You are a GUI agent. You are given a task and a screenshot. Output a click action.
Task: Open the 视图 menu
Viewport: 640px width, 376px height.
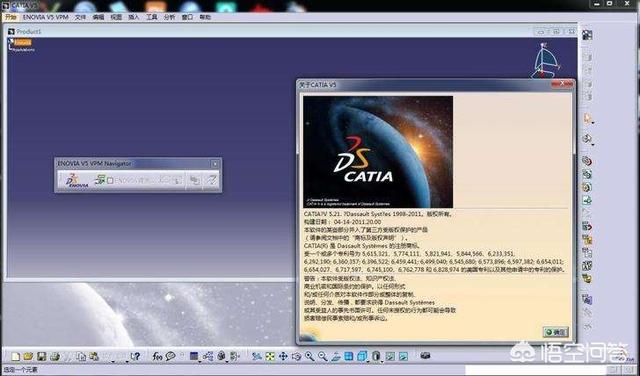click(x=116, y=17)
